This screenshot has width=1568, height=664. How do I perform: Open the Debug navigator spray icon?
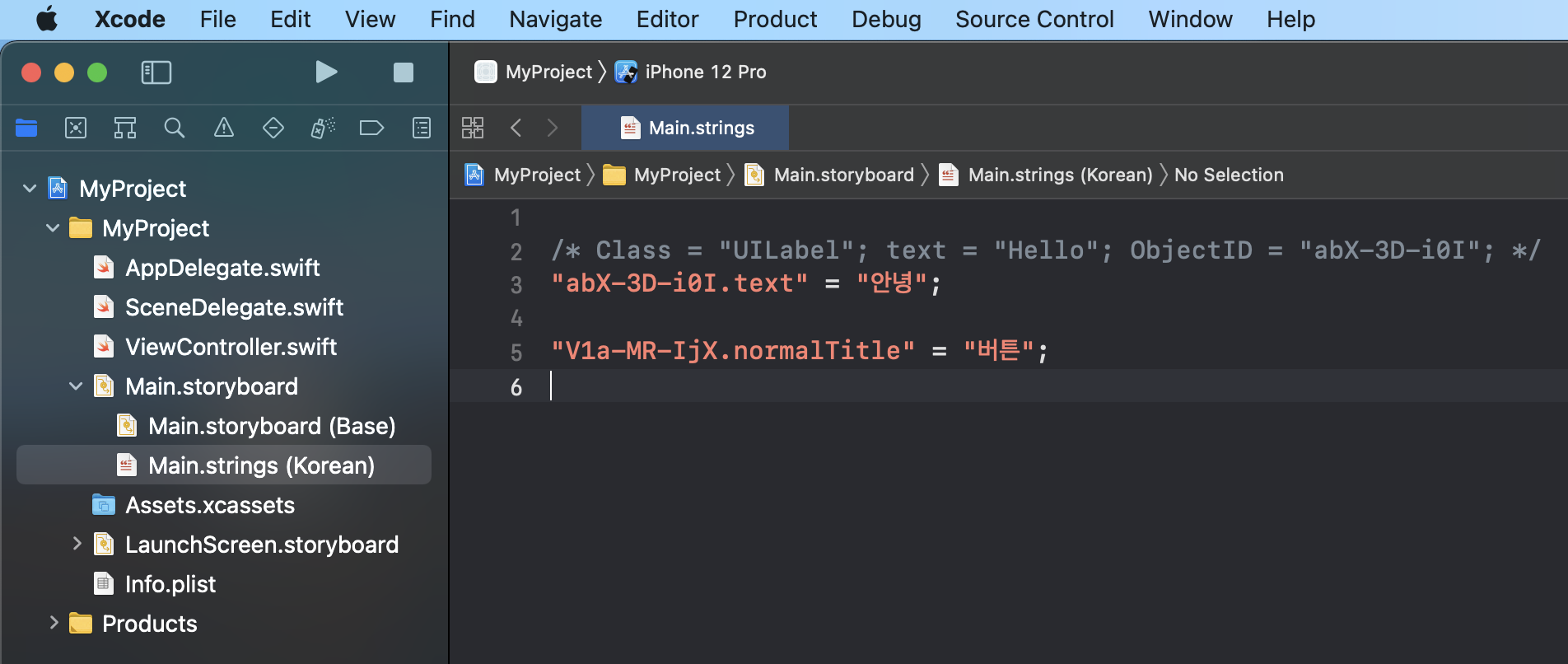[323, 128]
